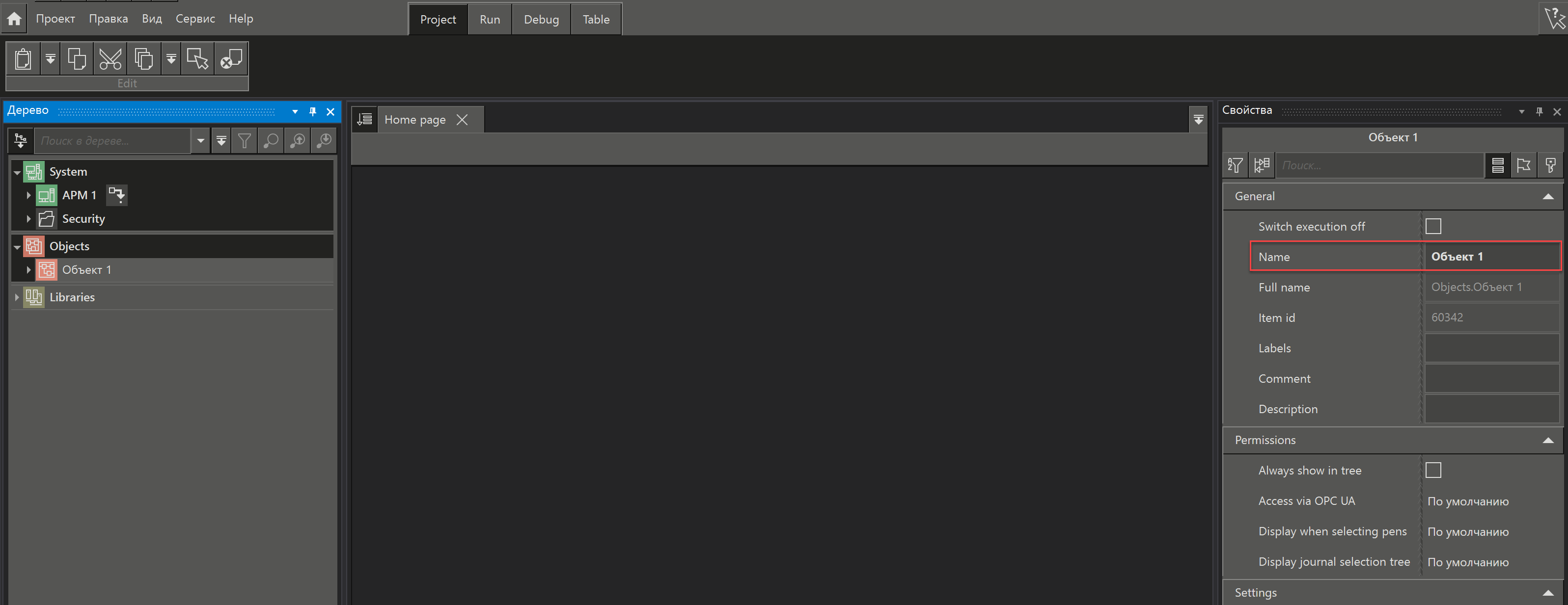Viewport: 1568px width, 605px height.
Task: Expand the APM 1 tree node
Action: (x=28, y=195)
